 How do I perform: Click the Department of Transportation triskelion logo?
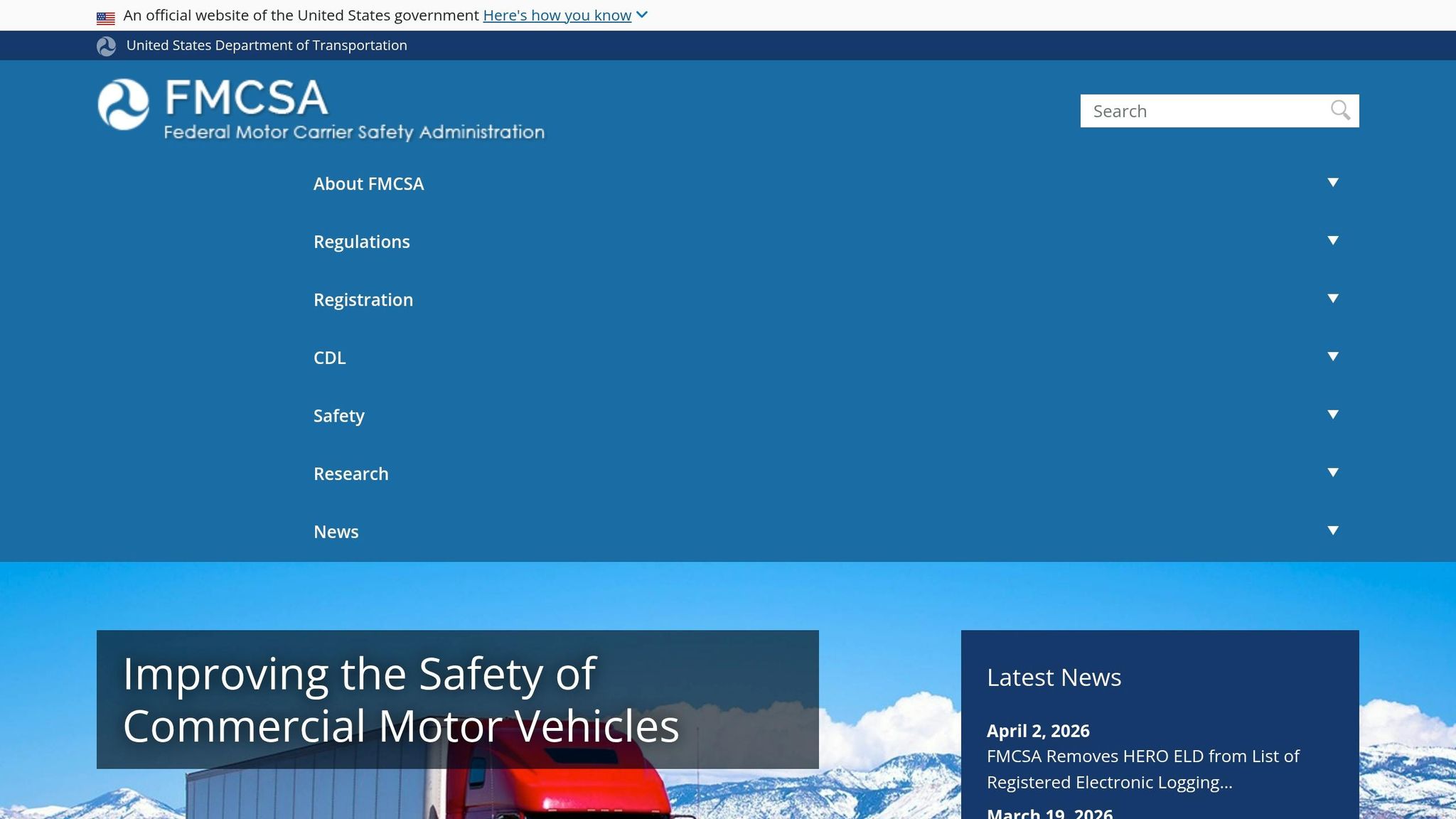106,45
